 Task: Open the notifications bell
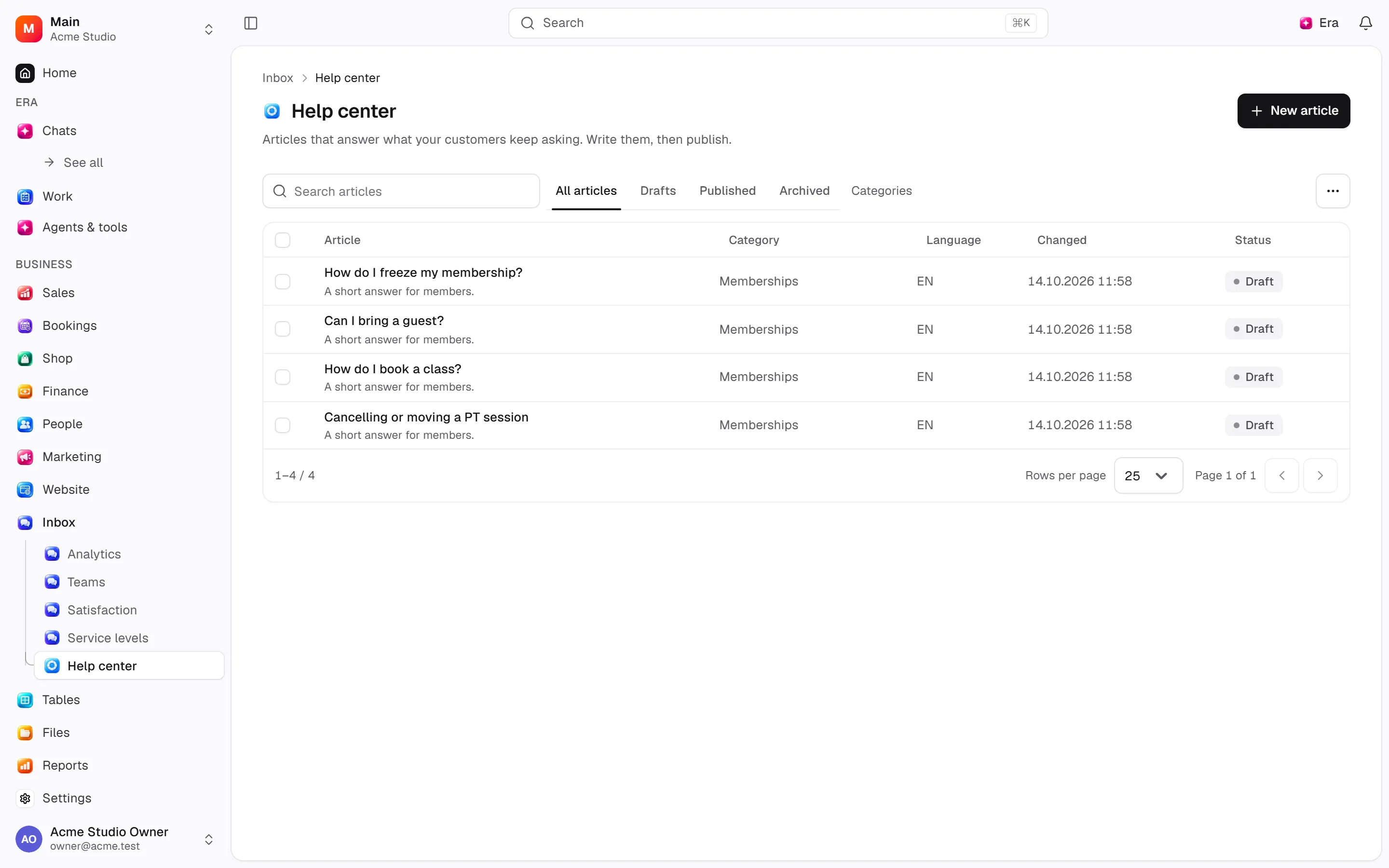[x=1365, y=23]
